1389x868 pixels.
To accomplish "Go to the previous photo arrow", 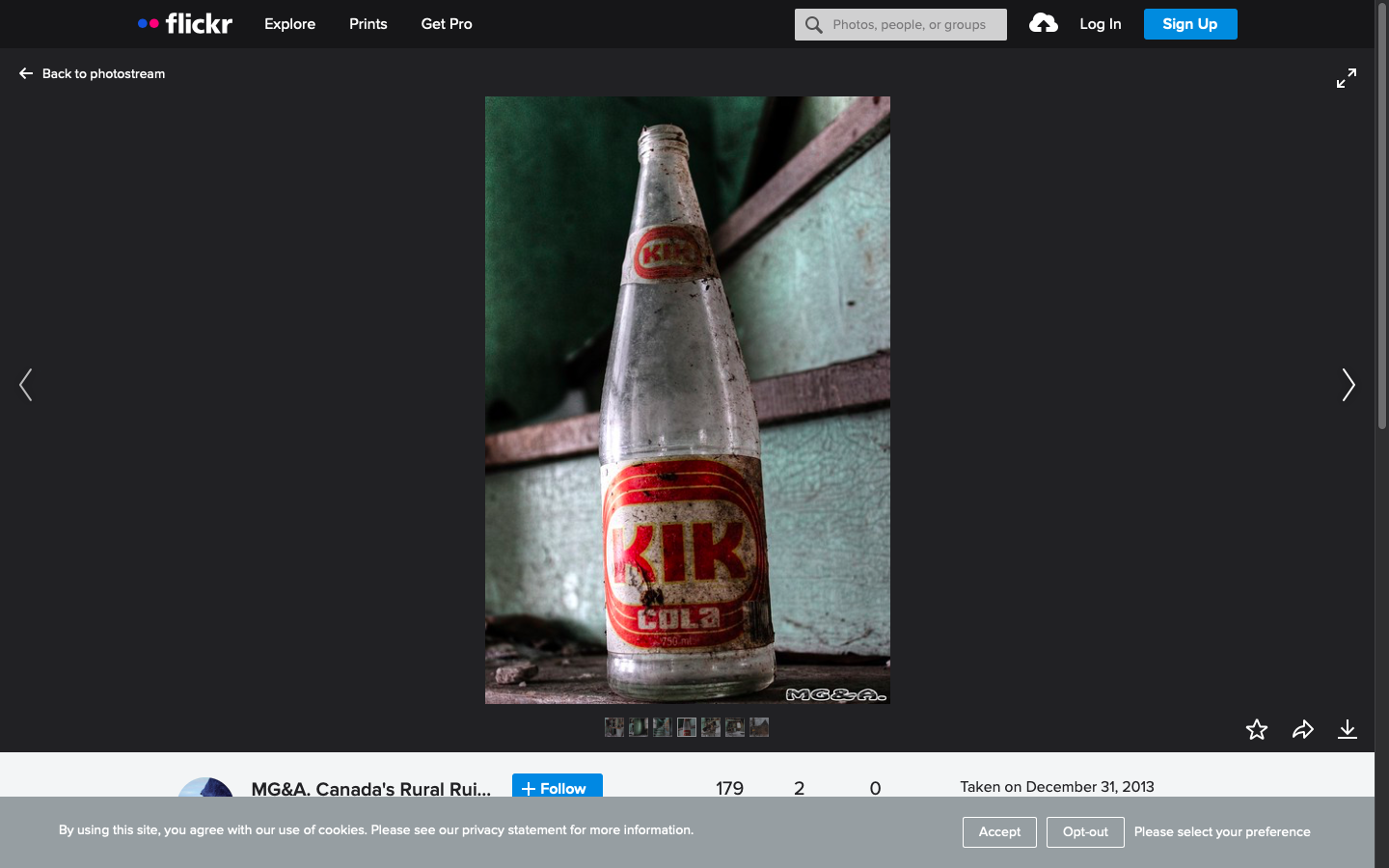I will pyautogui.click(x=26, y=385).
